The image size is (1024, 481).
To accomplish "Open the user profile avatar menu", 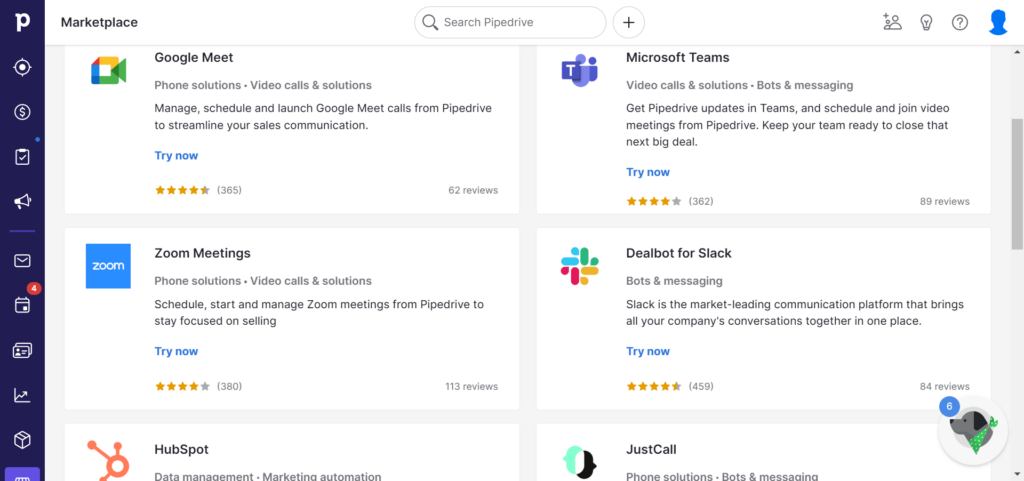I will [998, 22].
